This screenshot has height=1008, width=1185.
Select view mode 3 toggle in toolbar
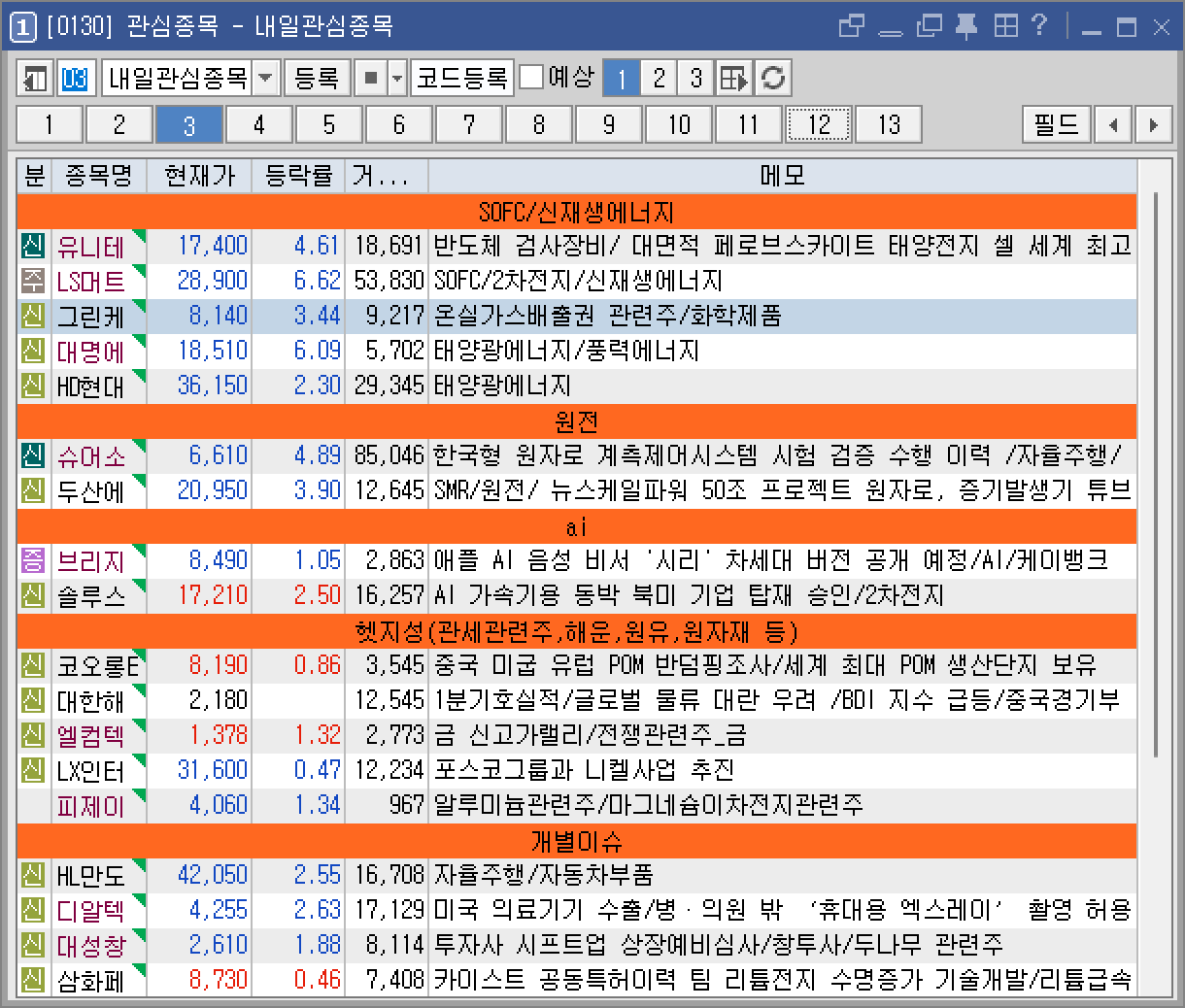coord(695,78)
